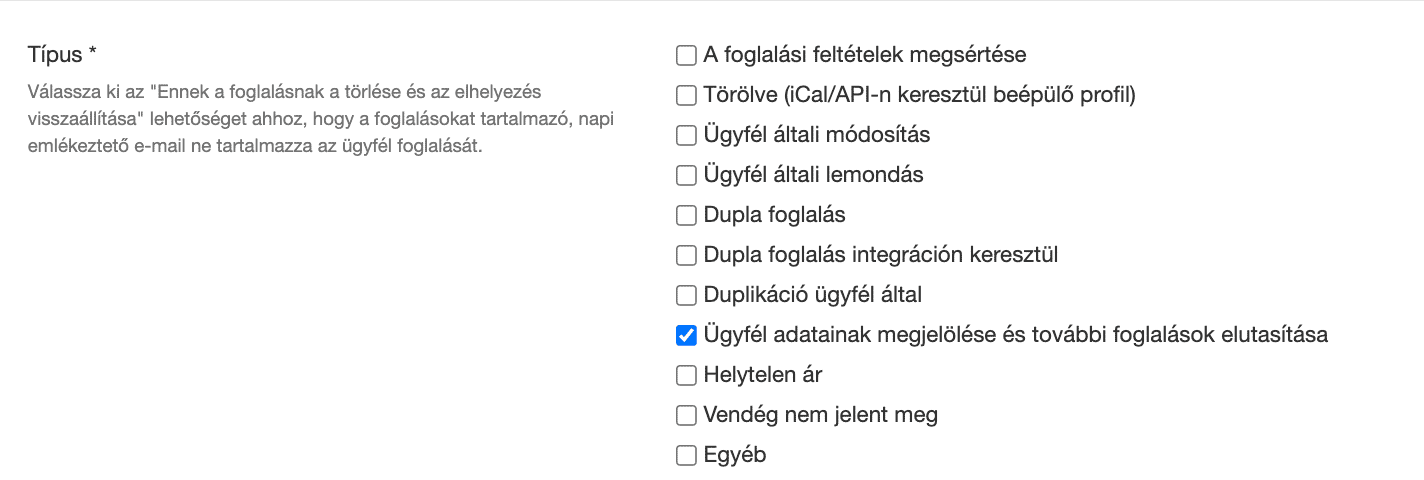Viewport: 1424px width, 480px height.
Task: Tick 'Dupla foglalás integráción keresztül' checkbox
Action: click(x=686, y=255)
